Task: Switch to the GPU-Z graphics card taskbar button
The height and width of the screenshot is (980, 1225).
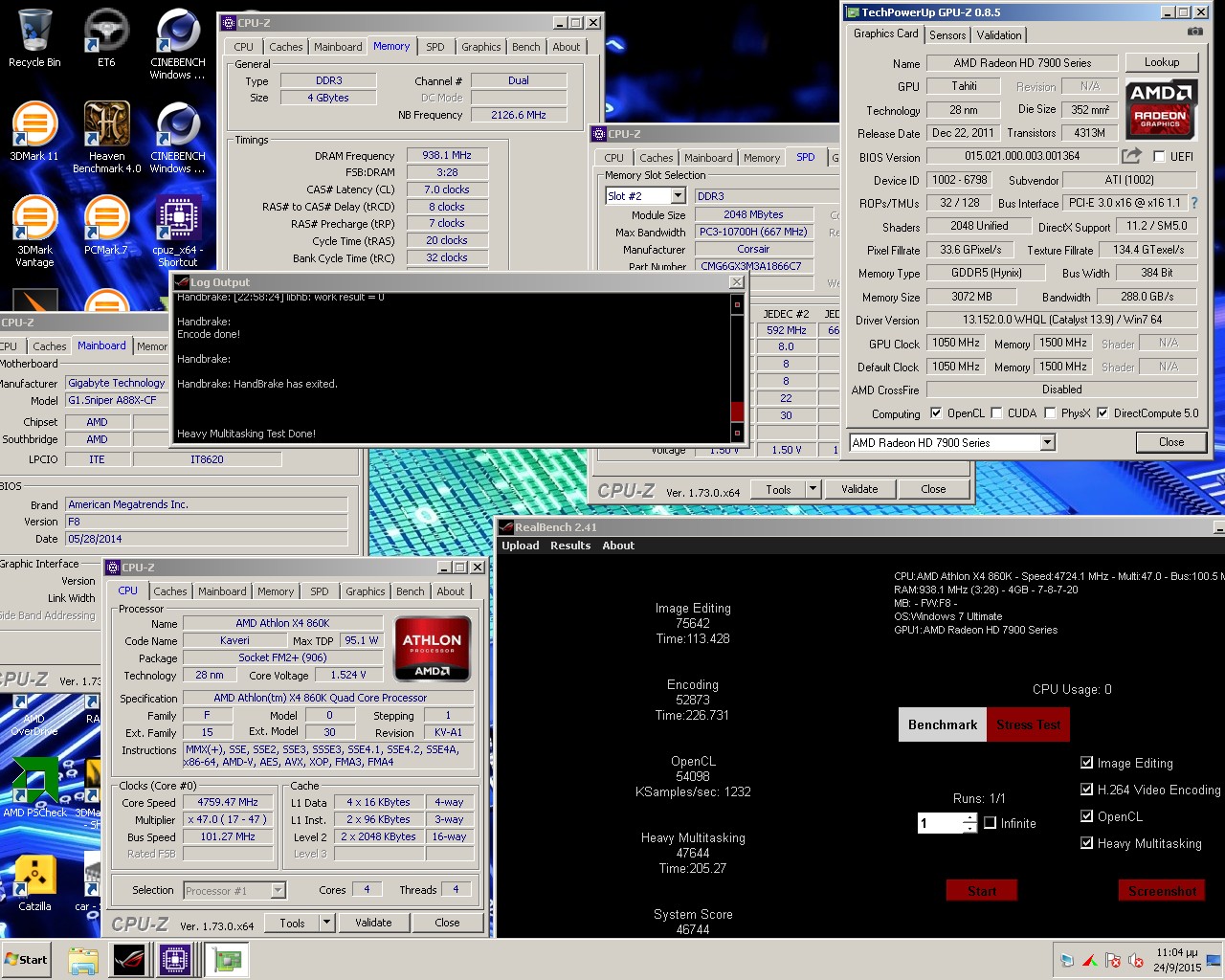Action: point(227,960)
